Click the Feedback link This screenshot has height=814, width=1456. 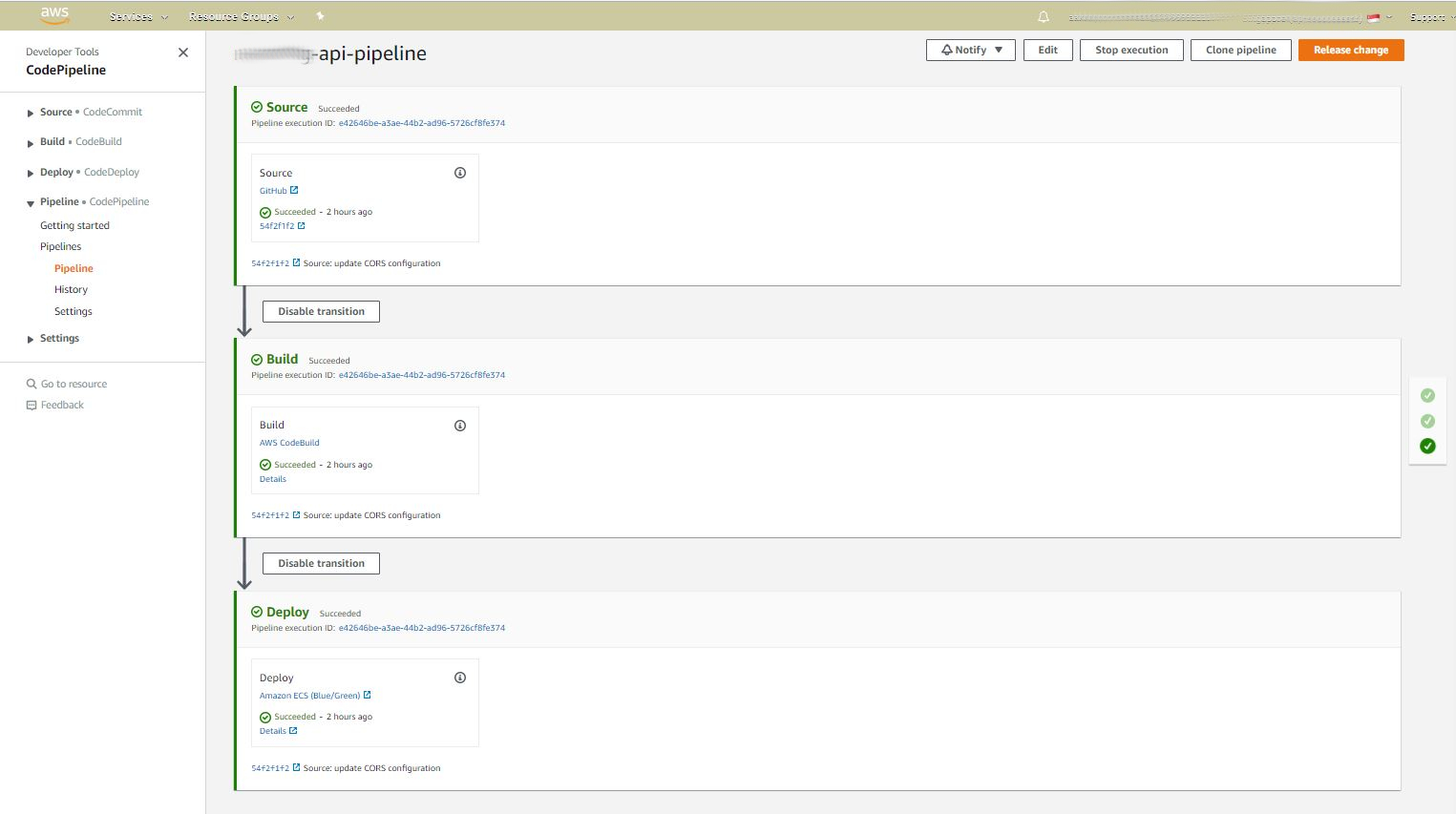tap(62, 405)
